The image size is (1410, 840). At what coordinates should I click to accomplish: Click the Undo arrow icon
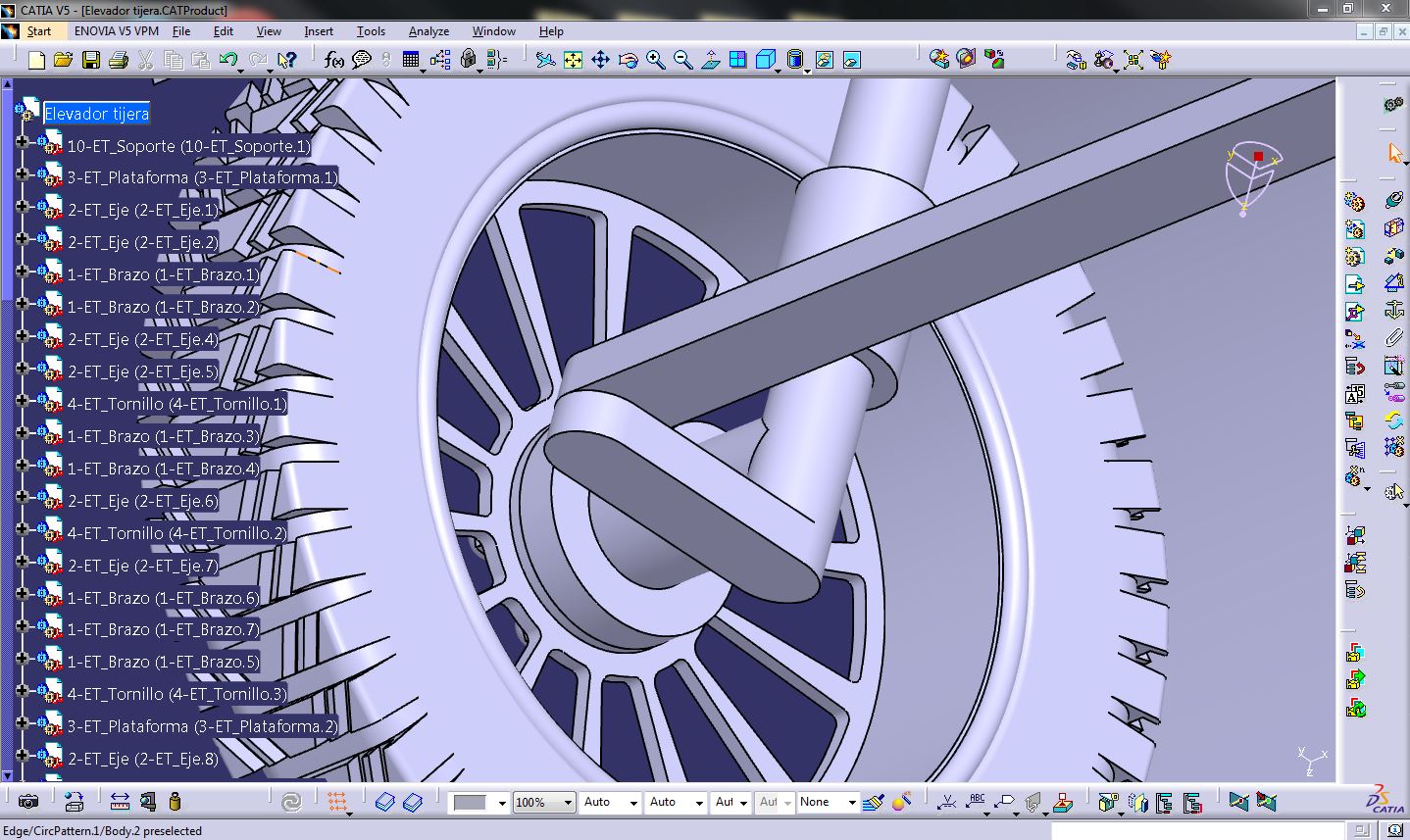(228, 60)
